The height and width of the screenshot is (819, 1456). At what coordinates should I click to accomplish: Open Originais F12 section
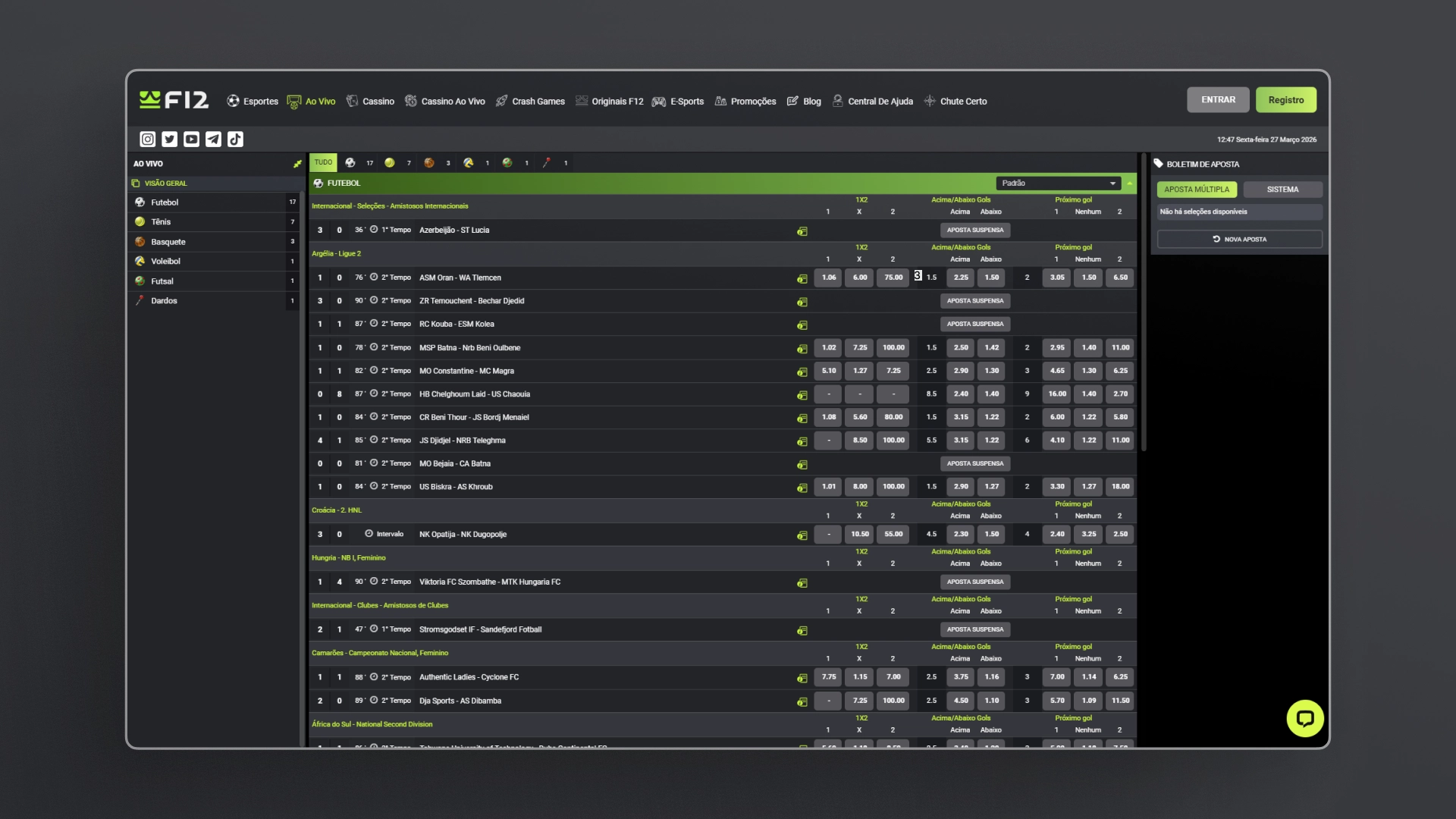(x=609, y=101)
